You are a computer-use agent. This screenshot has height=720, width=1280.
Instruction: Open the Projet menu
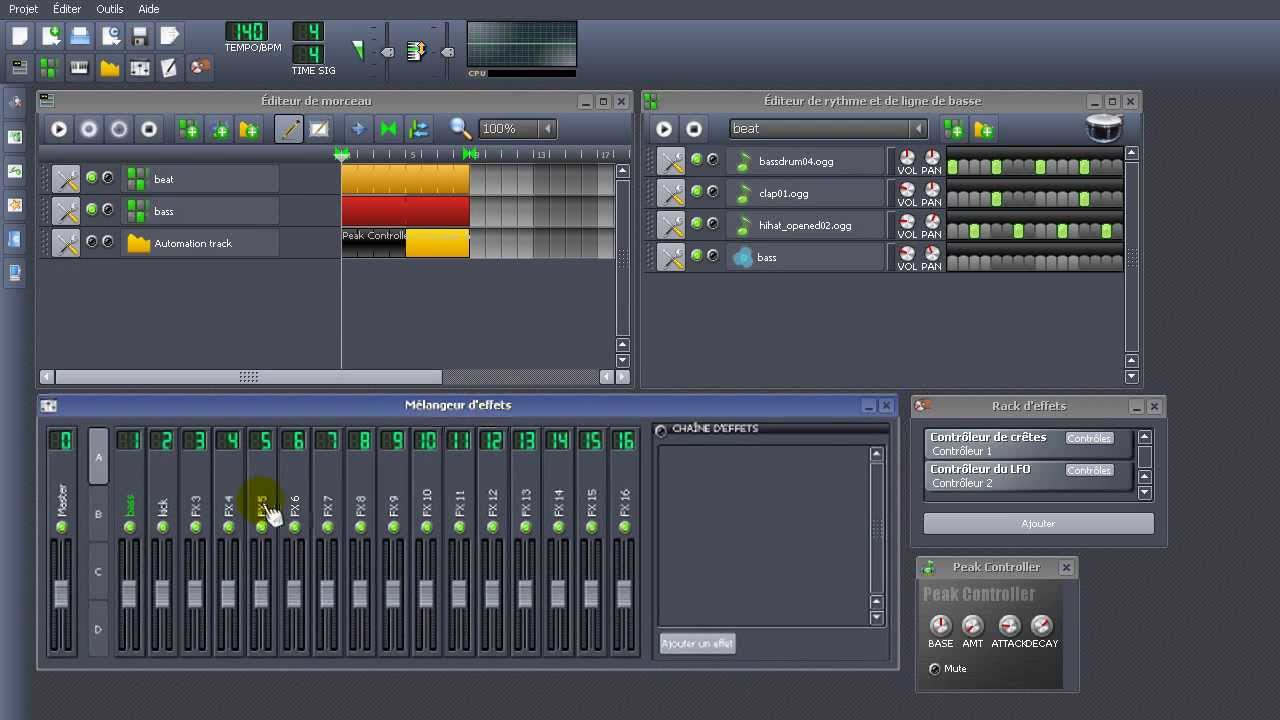pyautogui.click(x=23, y=9)
